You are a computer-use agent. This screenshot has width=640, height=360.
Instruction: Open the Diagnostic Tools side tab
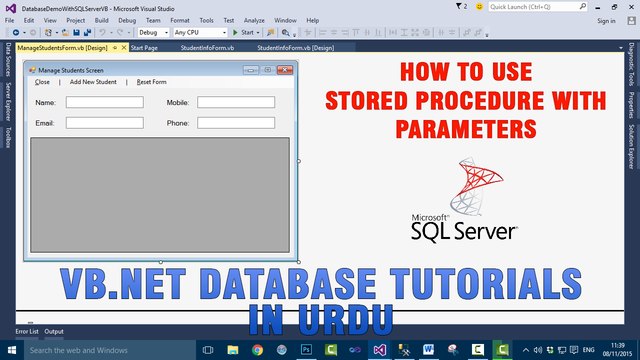click(x=631, y=64)
